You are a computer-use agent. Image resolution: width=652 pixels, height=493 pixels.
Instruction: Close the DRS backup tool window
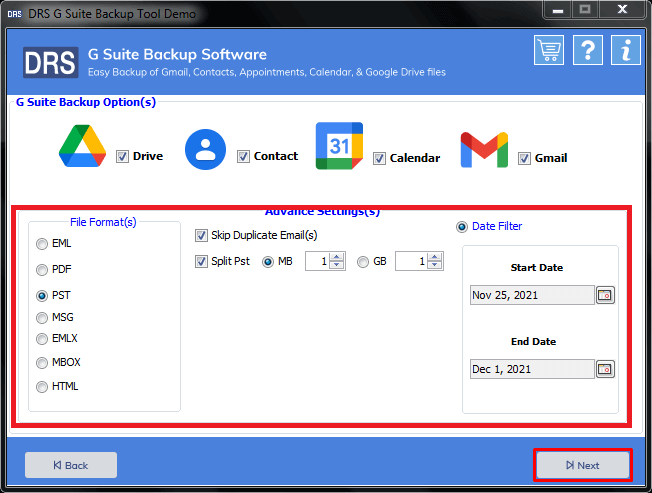click(622, 9)
